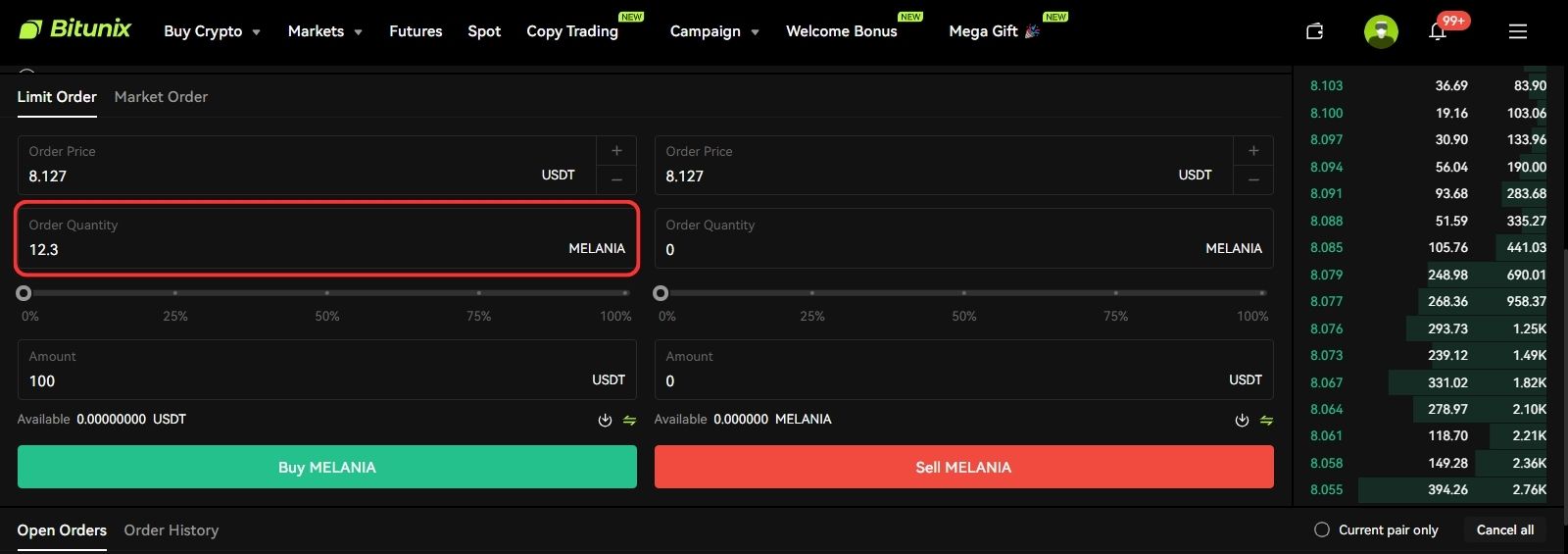Image resolution: width=1568 pixels, height=554 pixels.
Task: Expand the Markets dropdown
Action: coord(325,31)
